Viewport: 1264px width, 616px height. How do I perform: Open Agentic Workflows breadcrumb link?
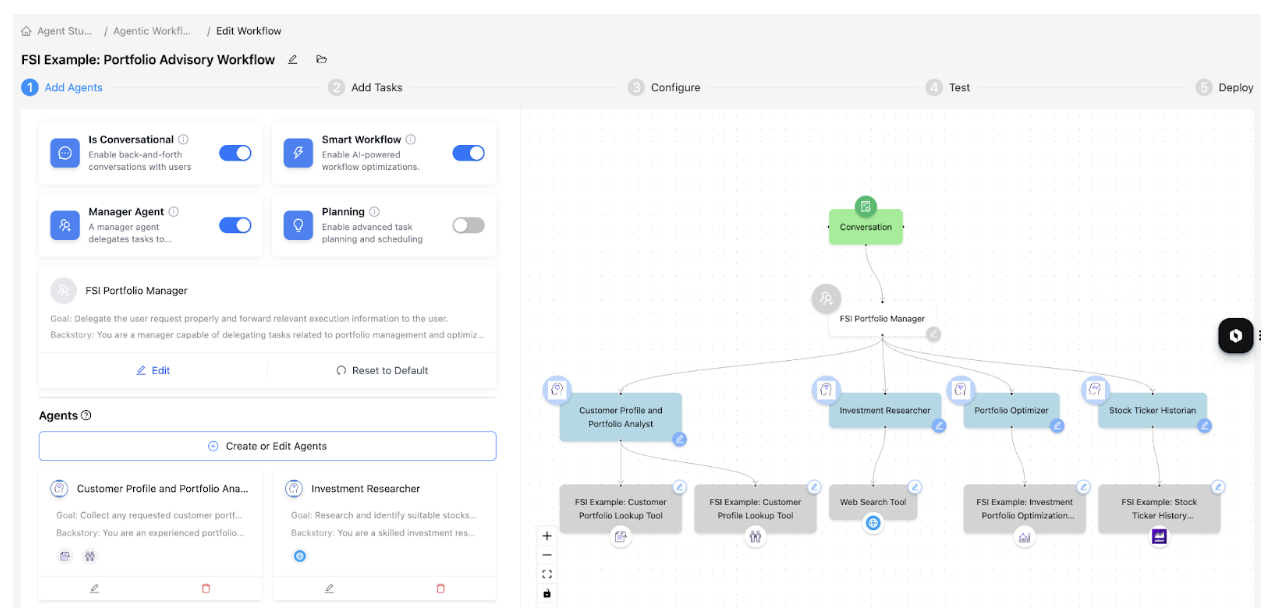[151, 31]
